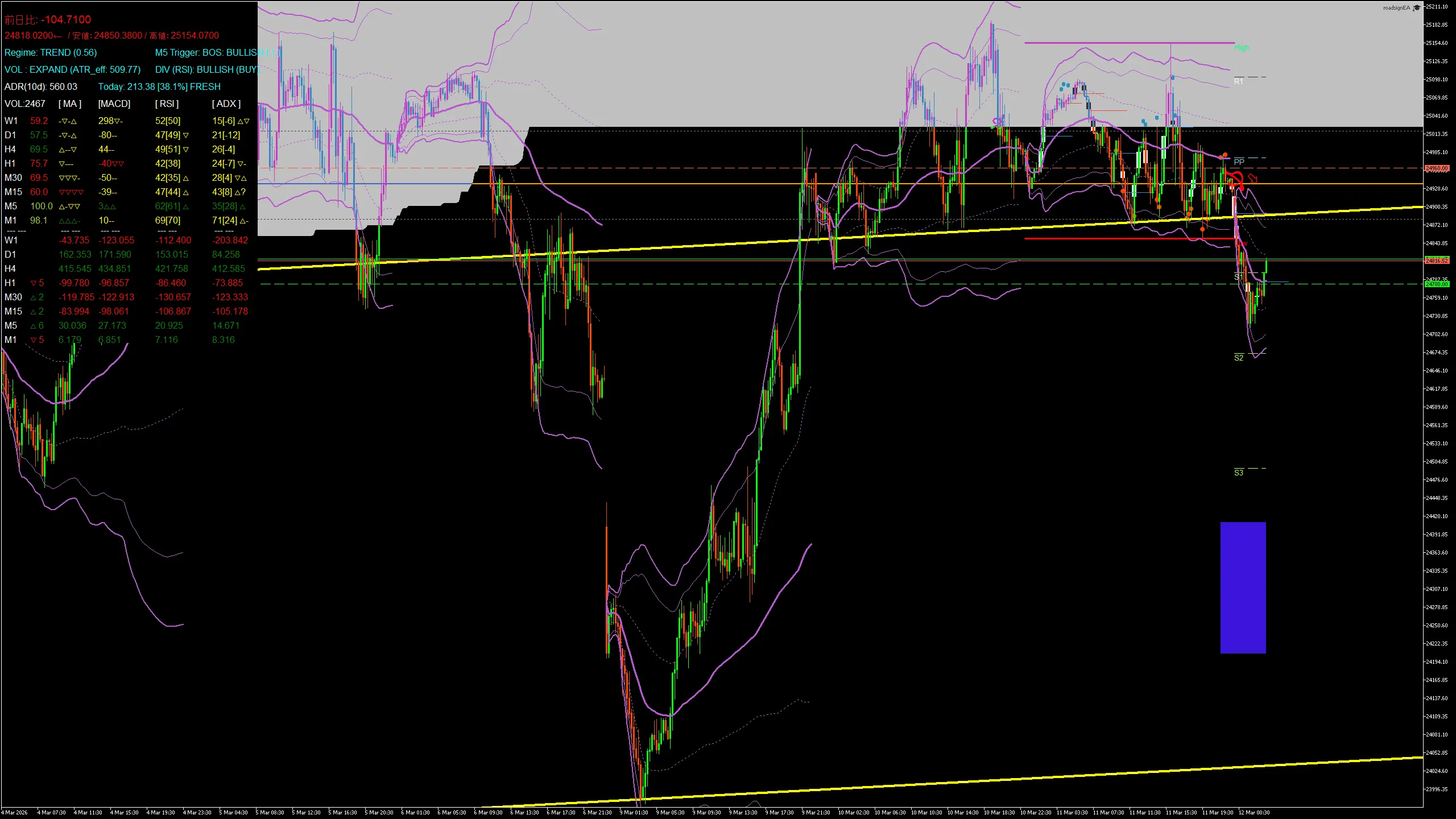Click the 24960.00 red price tag

tap(1437, 168)
